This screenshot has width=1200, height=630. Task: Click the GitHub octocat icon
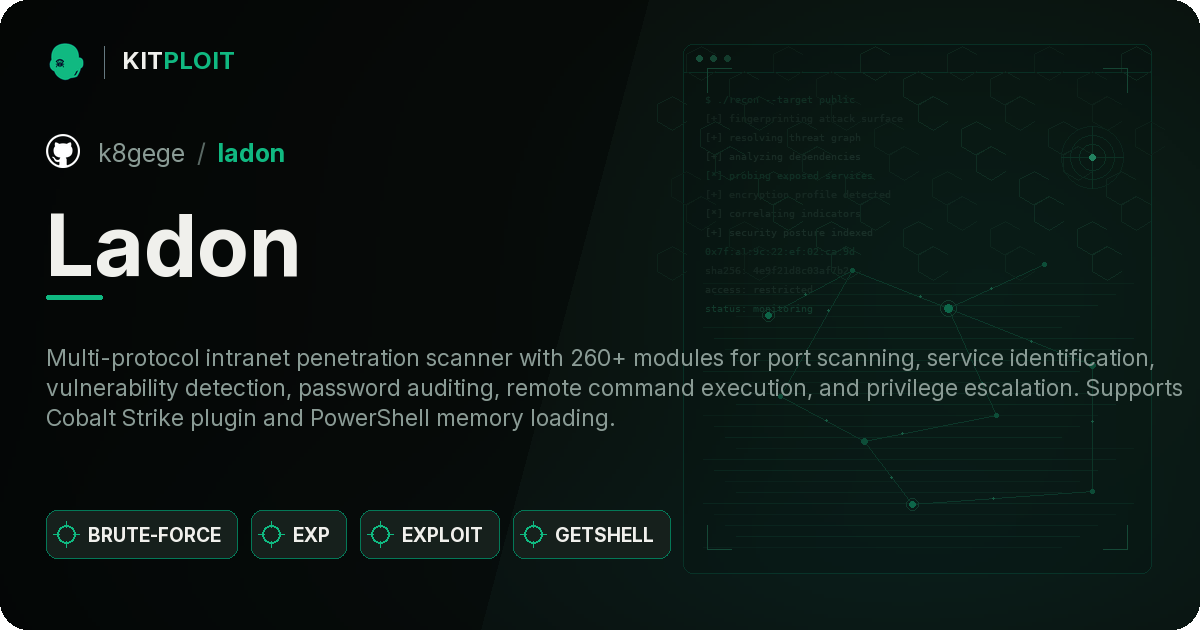click(63, 152)
